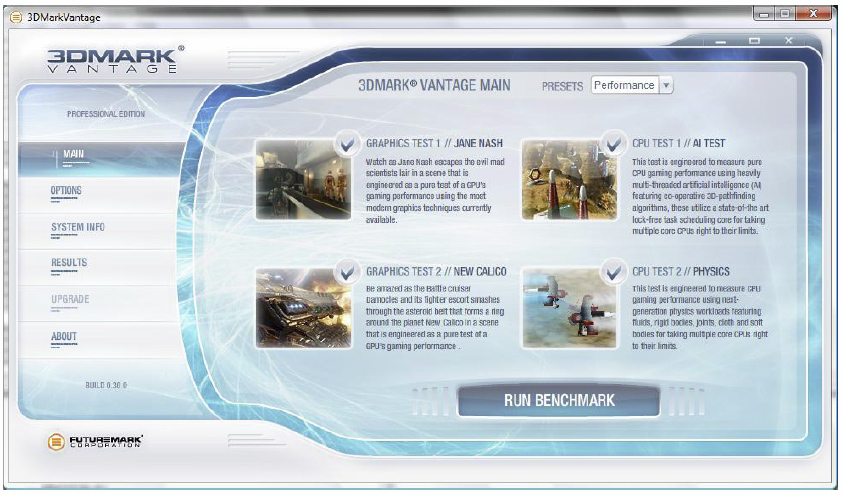Open the SYSTEM INFO section
The width and height of the screenshot is (843, 495).
click(x=78, y=227)
